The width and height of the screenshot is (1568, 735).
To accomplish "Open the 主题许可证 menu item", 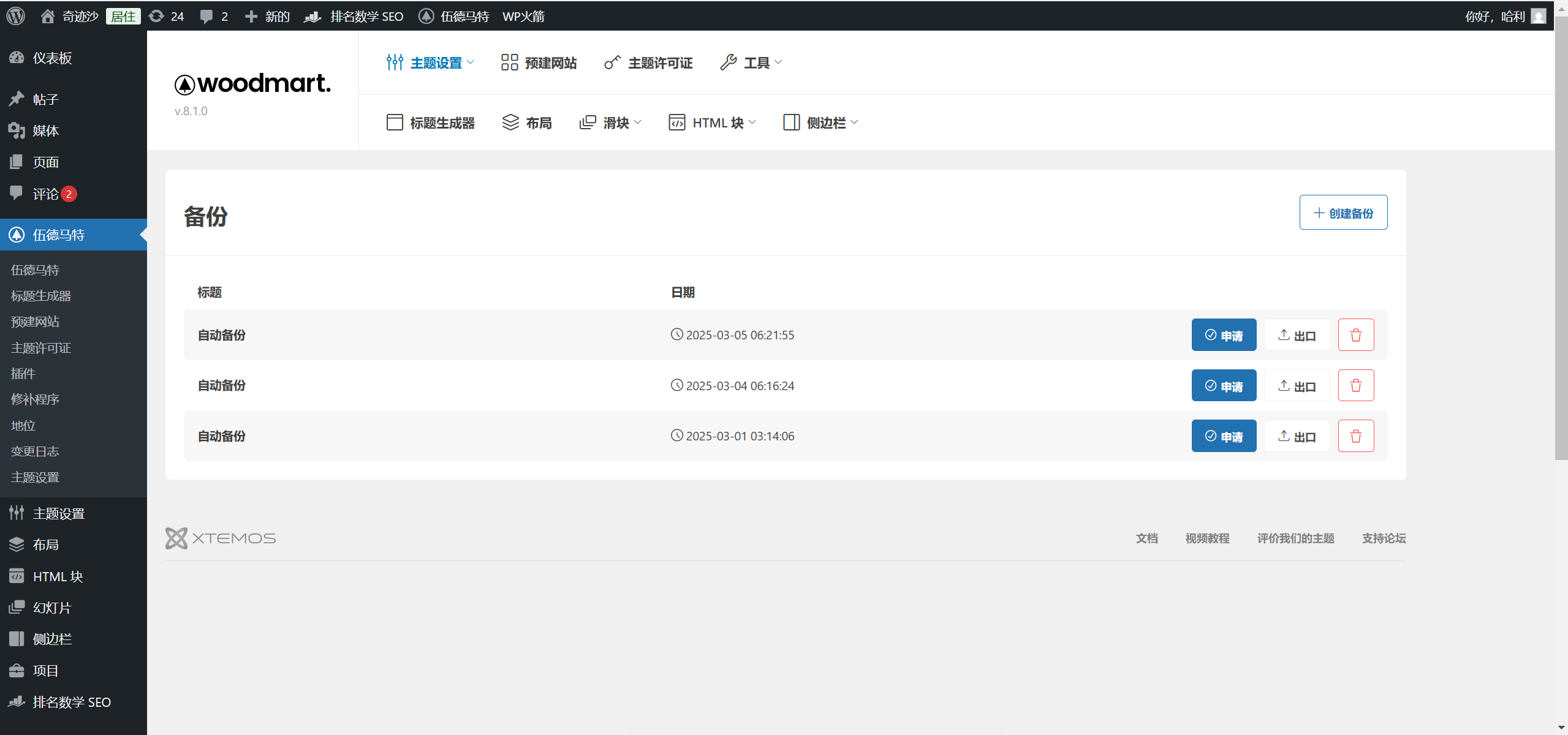I will click(647, 62).
